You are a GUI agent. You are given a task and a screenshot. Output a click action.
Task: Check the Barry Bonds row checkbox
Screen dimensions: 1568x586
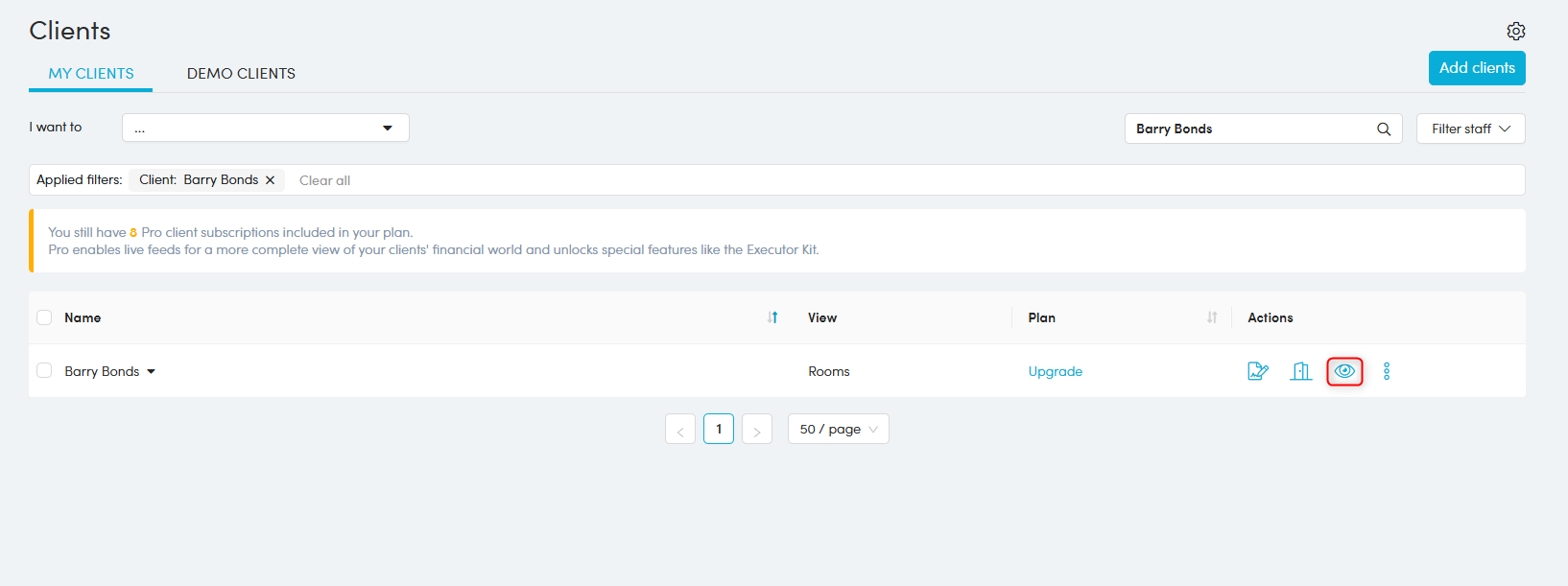pos(44,371)
